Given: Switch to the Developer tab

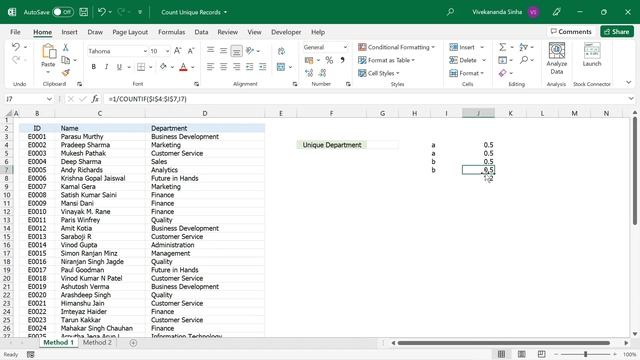Looking at the screenshot, I should tap(286, 32).
